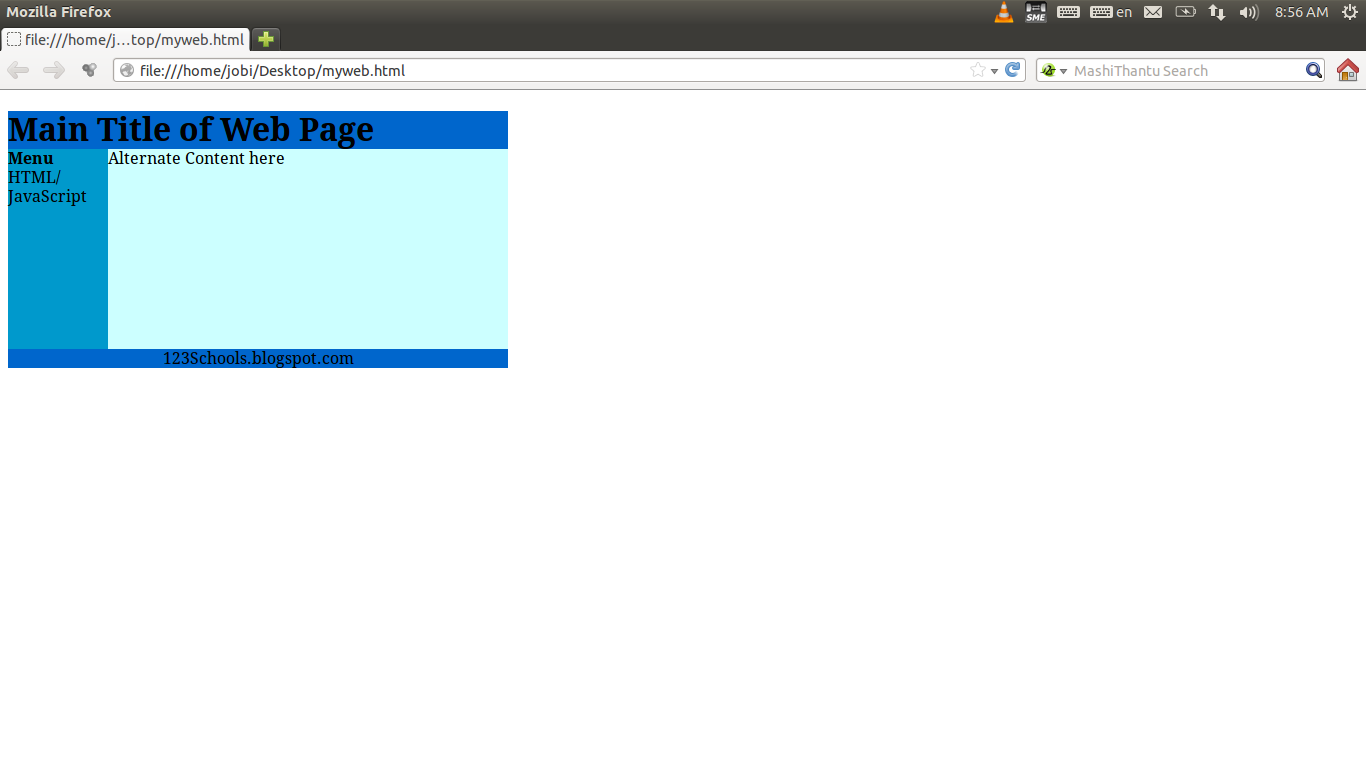This screenshot has width=1366, height=768.
Task: Click the battery status indicator
Action: point(1185,12)
